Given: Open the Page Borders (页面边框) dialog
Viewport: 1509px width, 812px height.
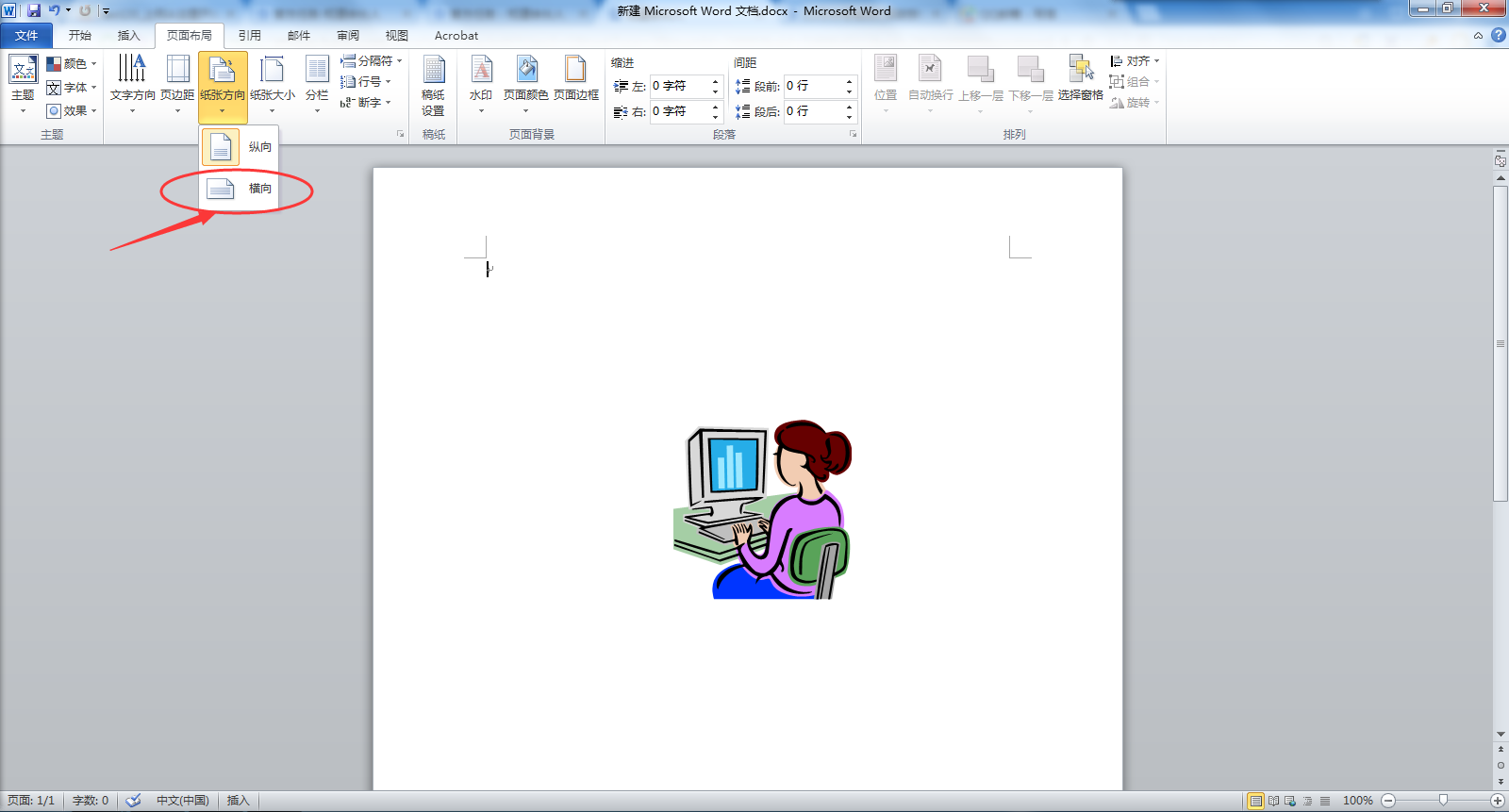Looking at the screenshot, I should coord(575,79).
